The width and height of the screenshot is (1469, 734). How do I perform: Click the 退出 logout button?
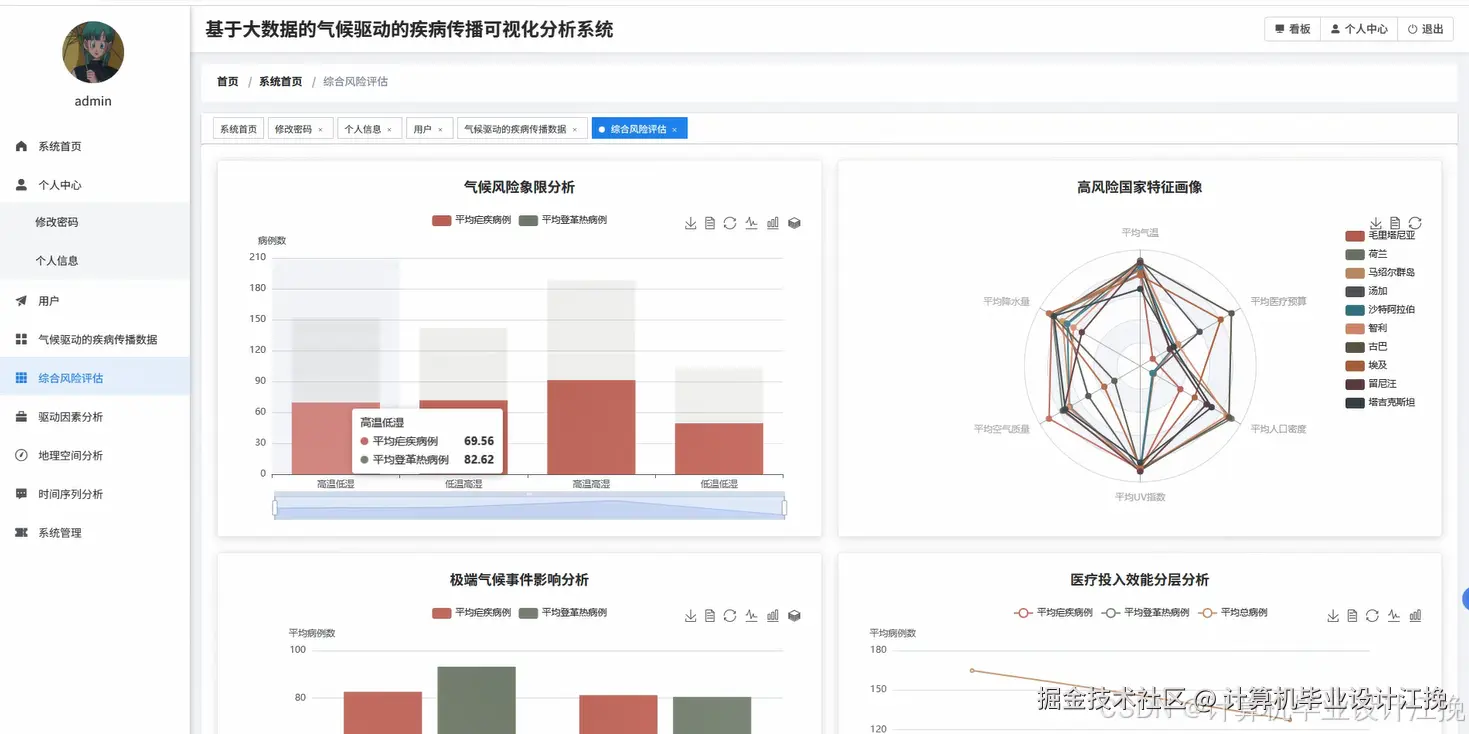[x=1425, y=29]
